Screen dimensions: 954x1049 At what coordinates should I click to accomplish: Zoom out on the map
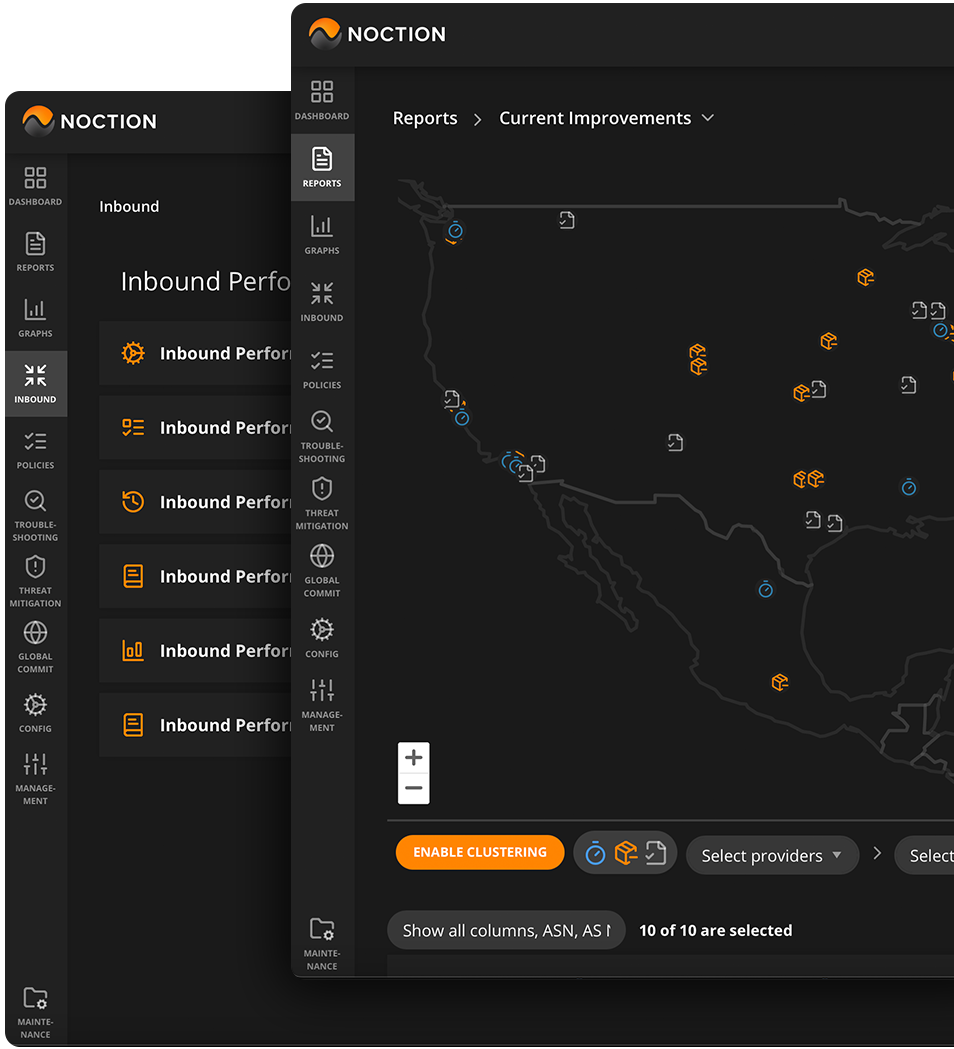[413, 788]
